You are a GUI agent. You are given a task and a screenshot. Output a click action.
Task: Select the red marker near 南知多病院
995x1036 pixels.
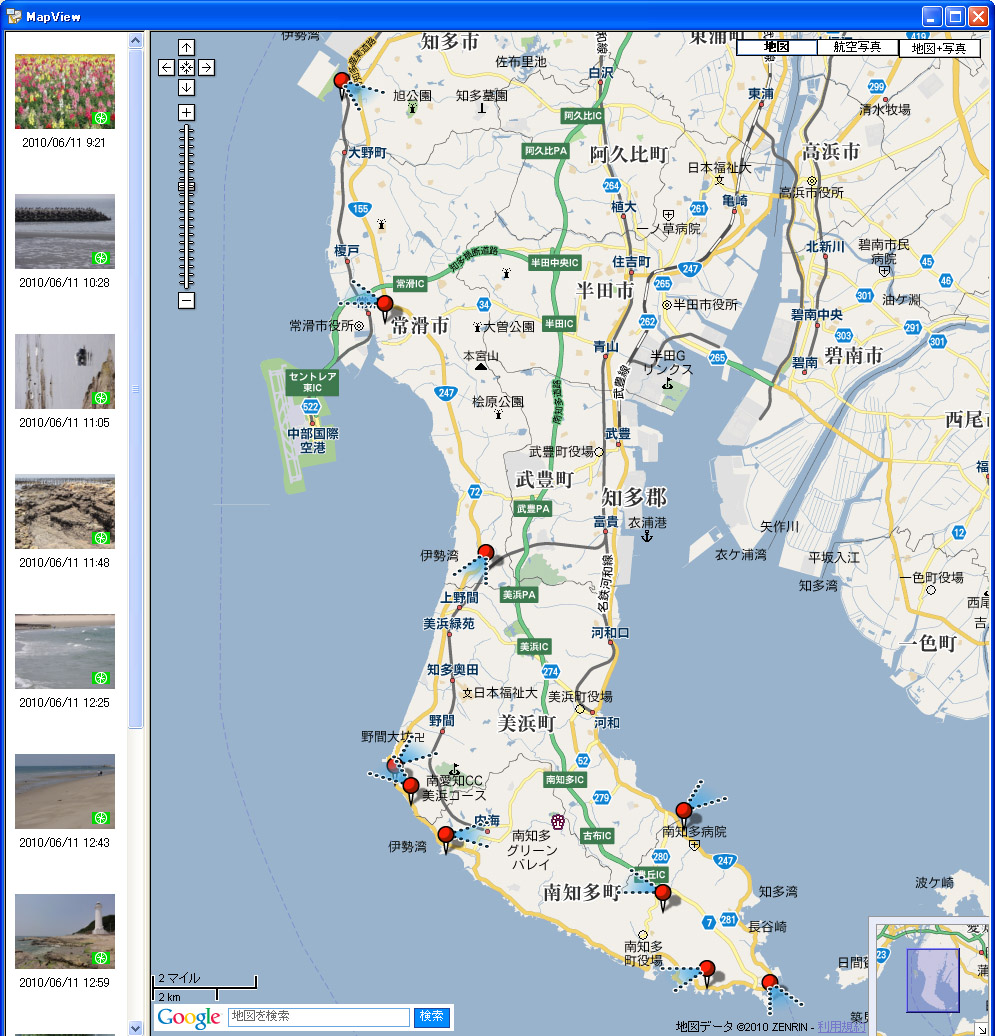click(x=684, y=812)
